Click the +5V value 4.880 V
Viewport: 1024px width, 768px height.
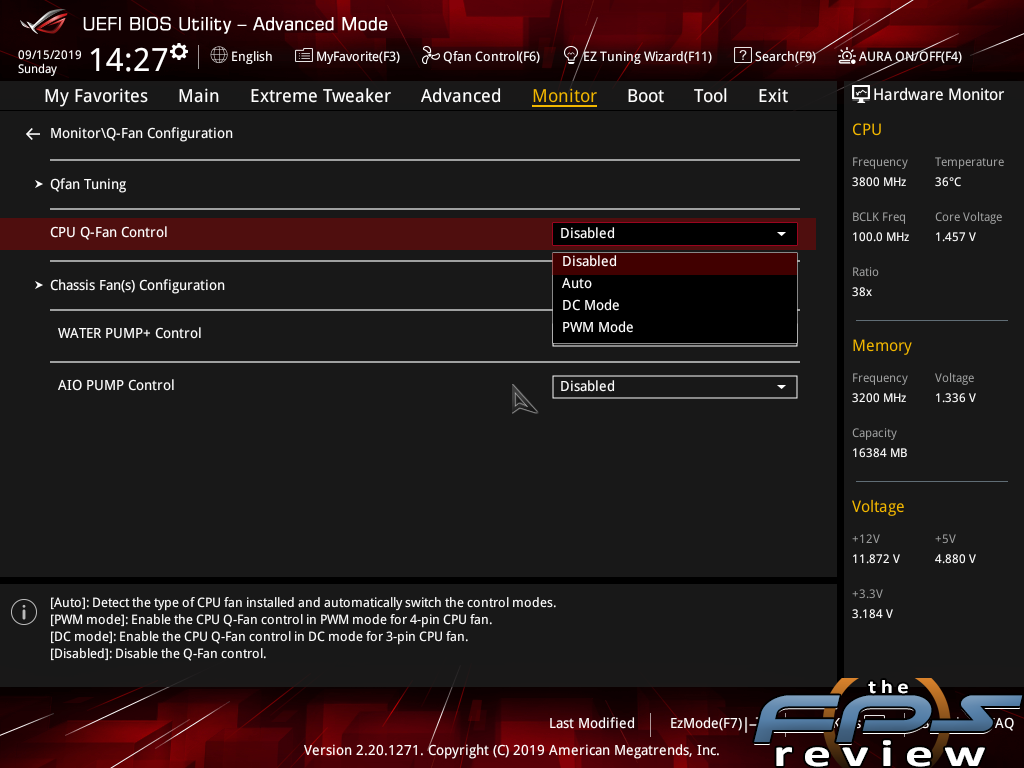pos(955,559)
